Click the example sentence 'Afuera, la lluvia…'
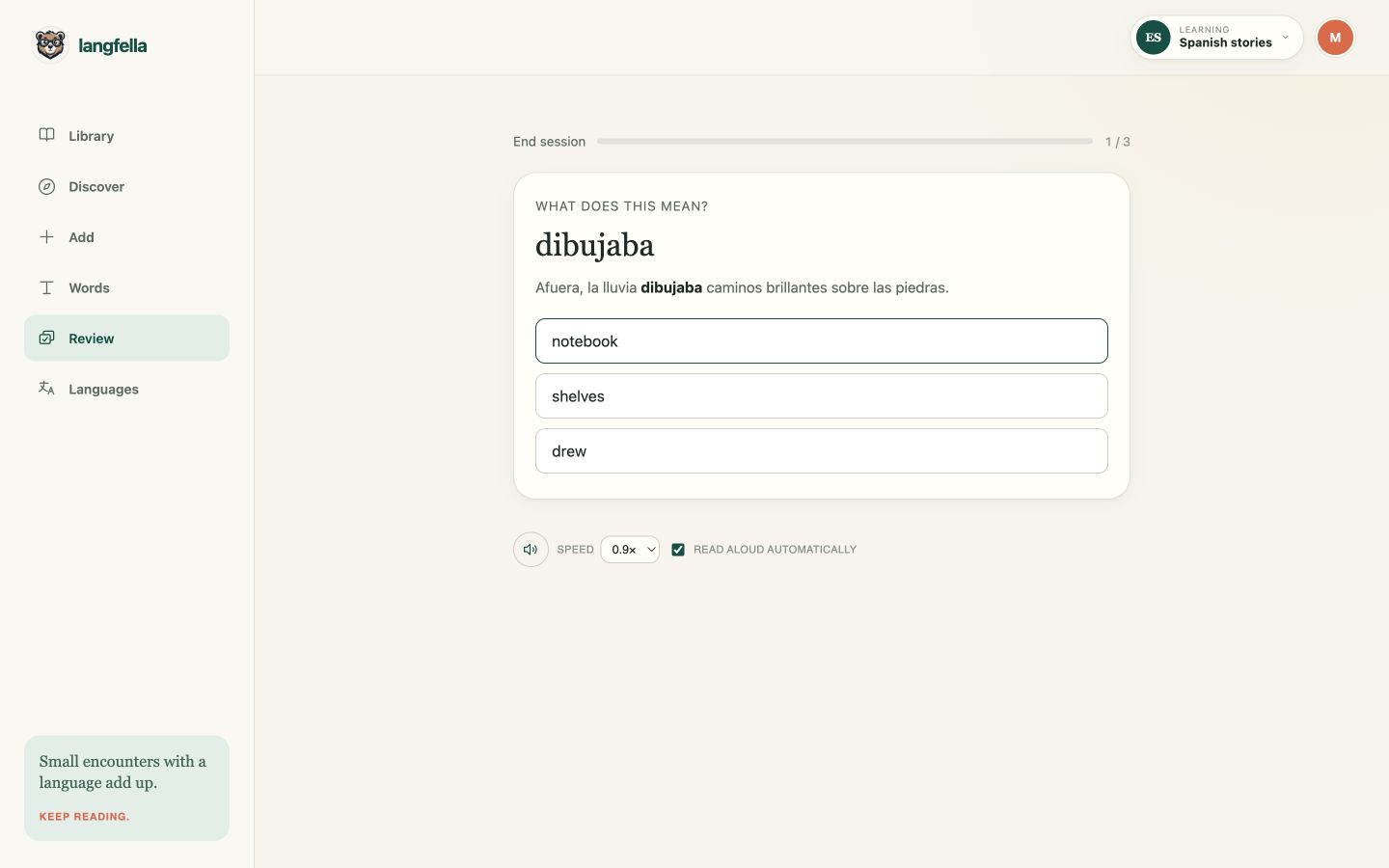This screenshot has height=868, width=1389. pyautogui.click(x=742, y=287)
